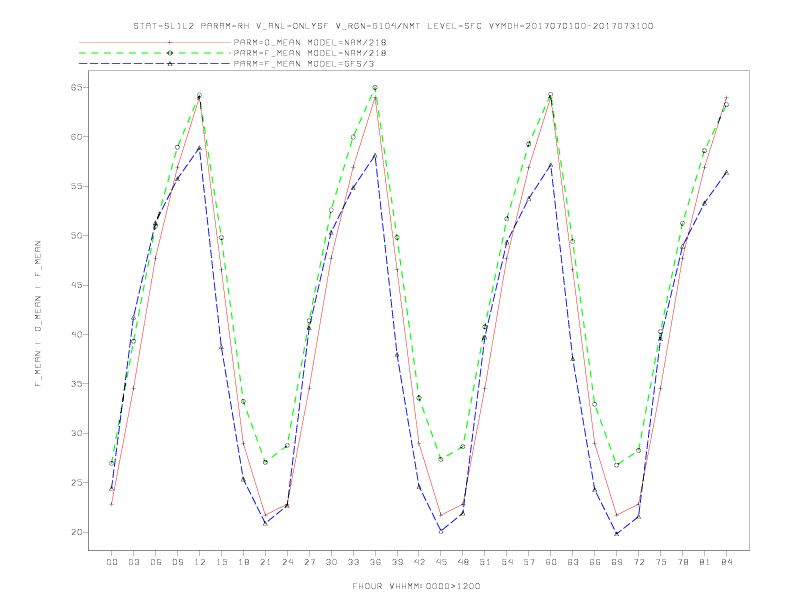
Task: Click y-axis tick value 55
Action: coord(76,186)
